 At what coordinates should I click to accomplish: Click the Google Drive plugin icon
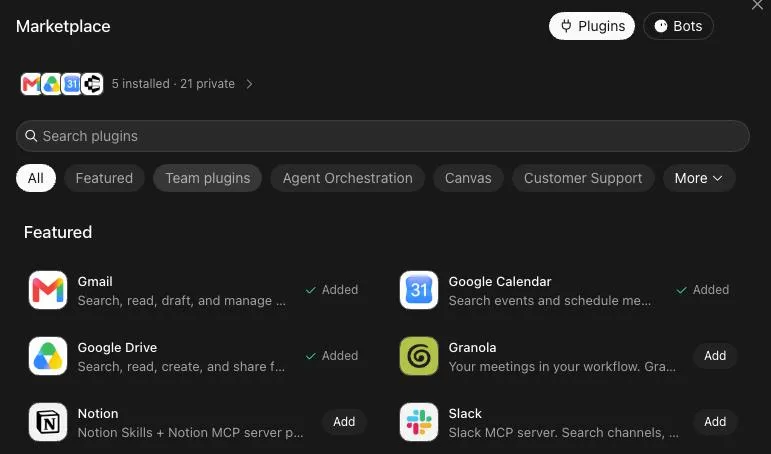pos(48,356)
